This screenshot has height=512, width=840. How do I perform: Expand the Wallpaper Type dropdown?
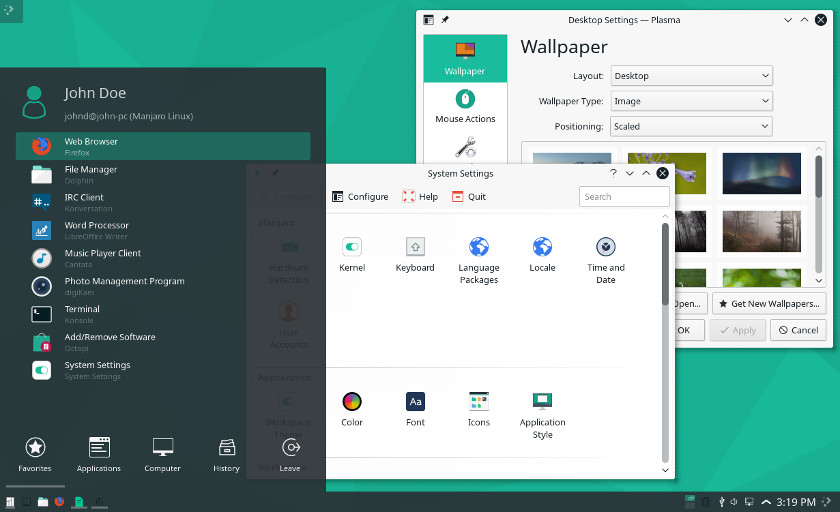tap(691, 101)
